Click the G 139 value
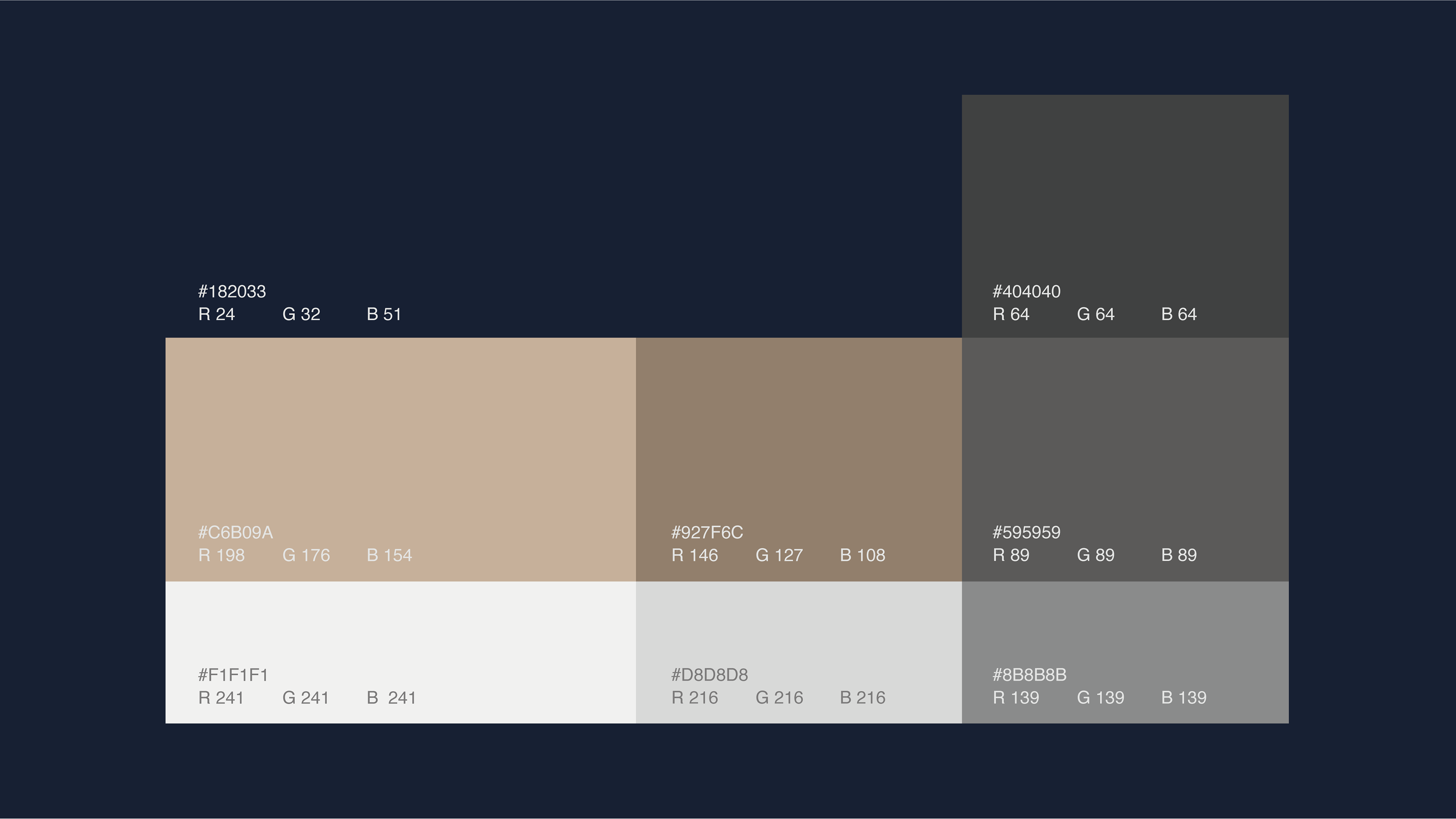The height and width of the screenshot is (819, 1456). [x=1101, y=698]
